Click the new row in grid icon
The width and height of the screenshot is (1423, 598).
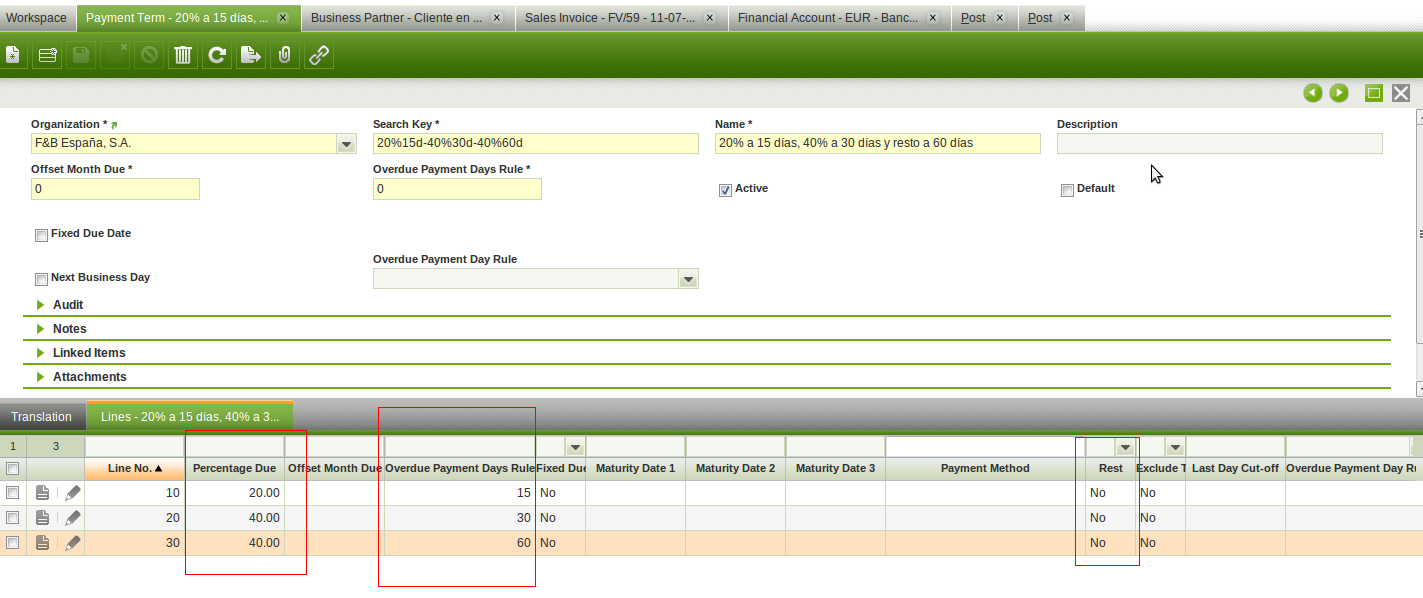pos(47,55)
